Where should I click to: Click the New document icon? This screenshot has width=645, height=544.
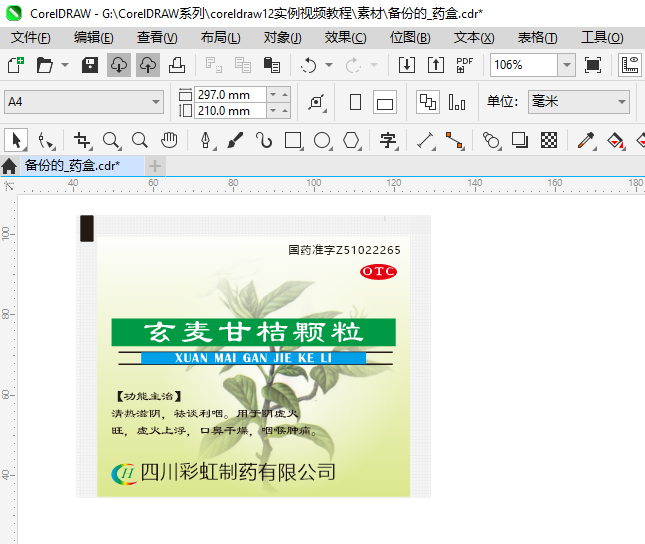pyautogui.click(x=16, y=65)
